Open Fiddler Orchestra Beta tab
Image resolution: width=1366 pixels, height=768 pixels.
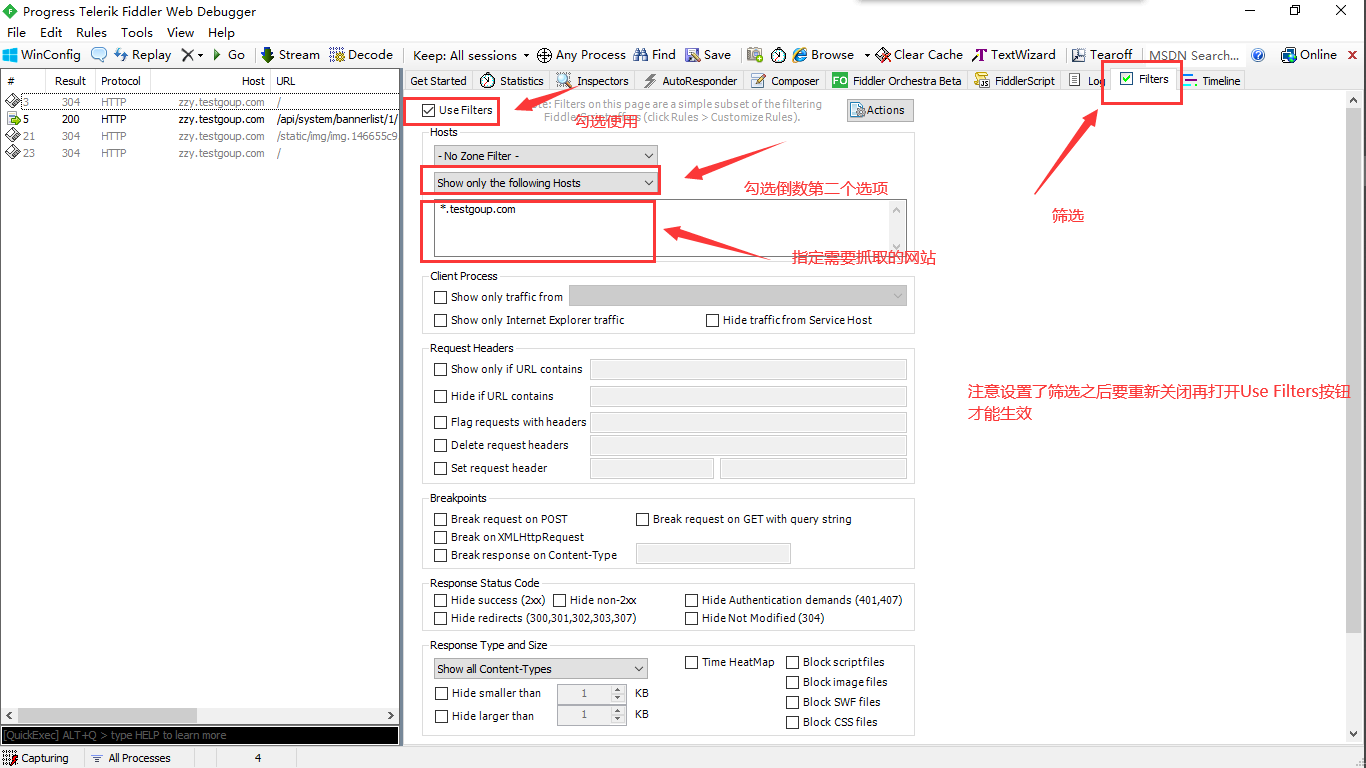pos(897,81)
